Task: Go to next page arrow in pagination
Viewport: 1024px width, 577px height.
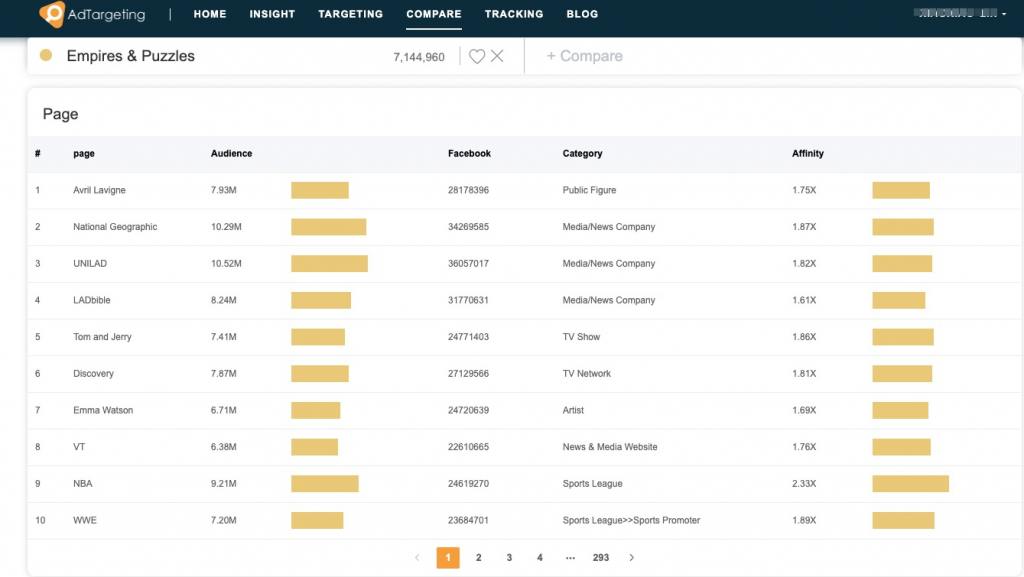Action: tap(632, 557)
